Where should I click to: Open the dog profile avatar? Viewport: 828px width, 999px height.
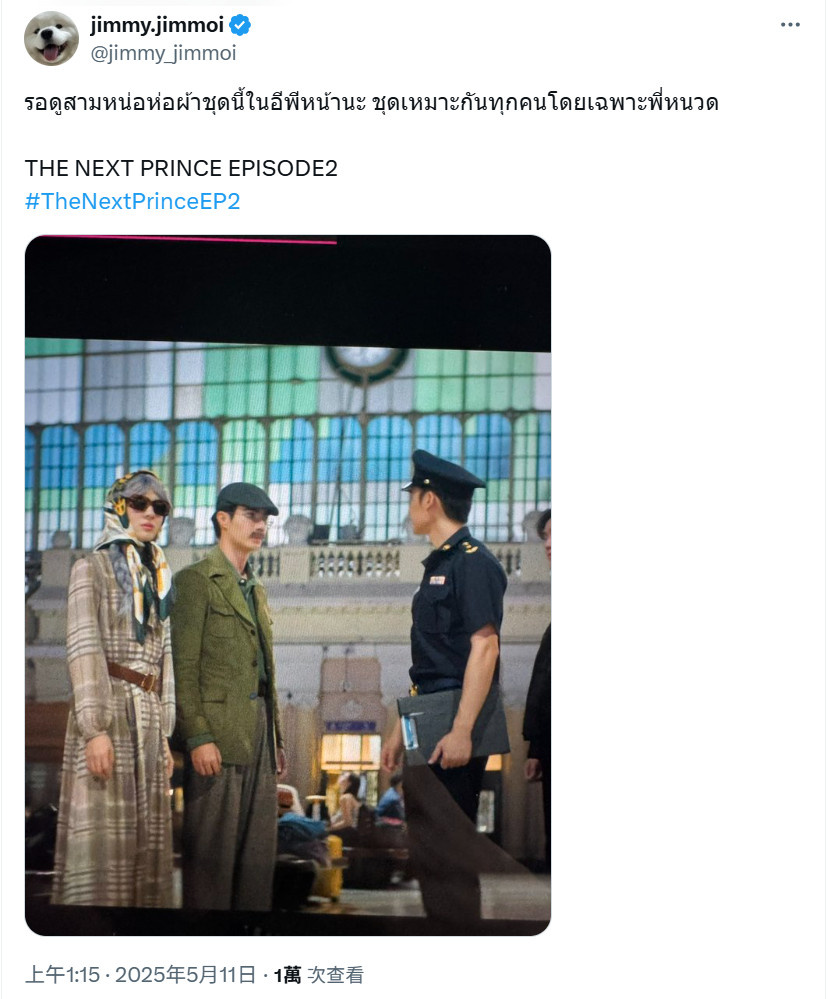pos(51,38)
